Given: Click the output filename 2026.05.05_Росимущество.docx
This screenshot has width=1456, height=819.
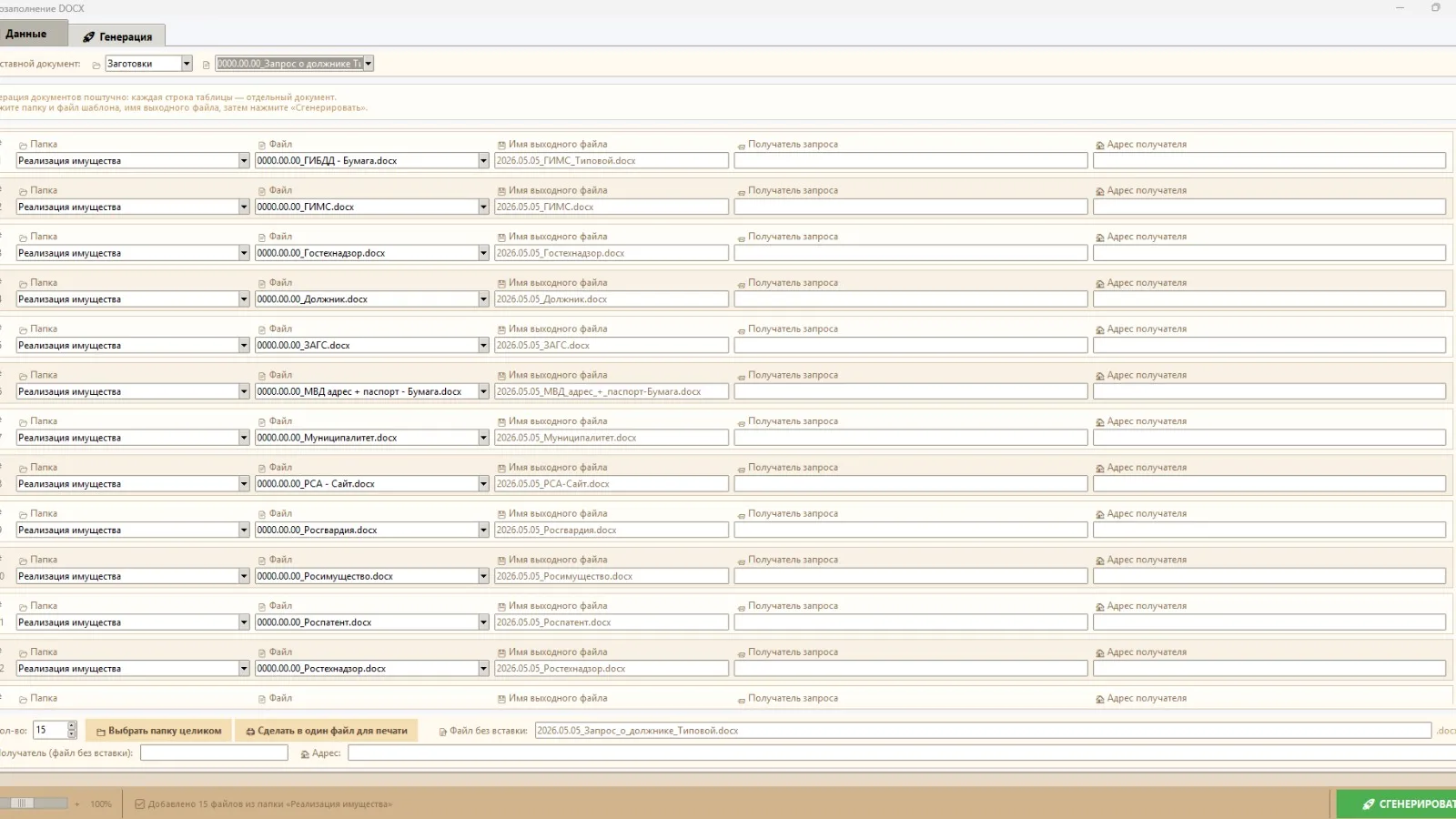Looking at the screenshot, I should pos(612,577).
